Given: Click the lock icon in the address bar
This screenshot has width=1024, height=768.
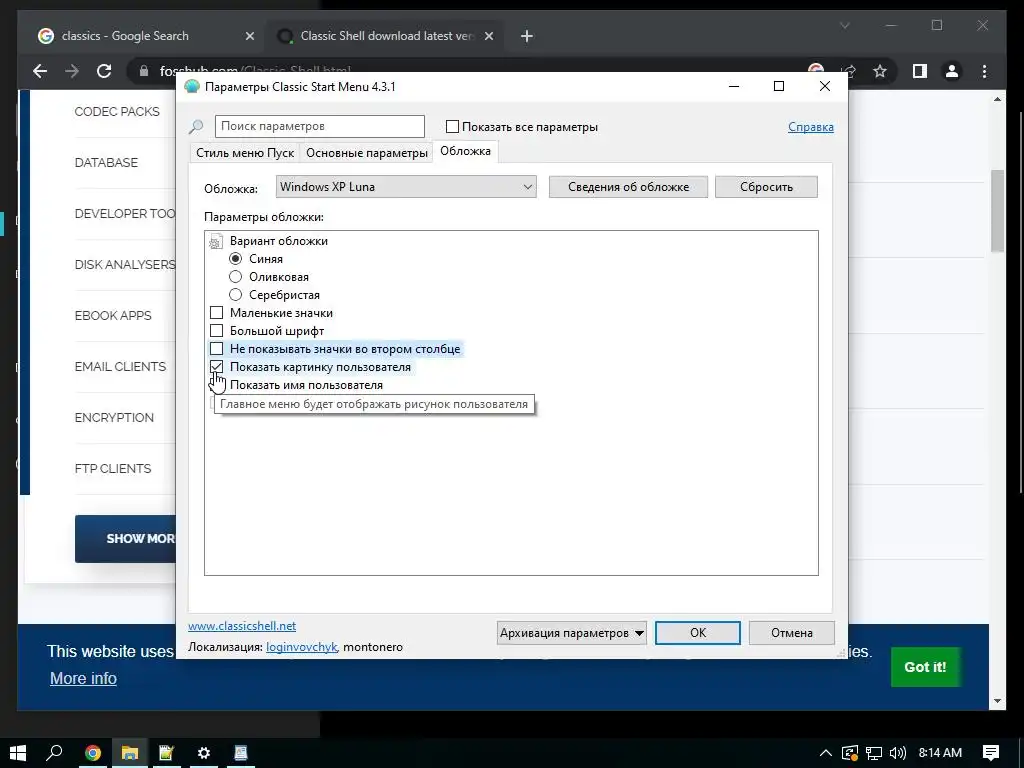Looking at the screenshot, I should (x=144, y=71).
